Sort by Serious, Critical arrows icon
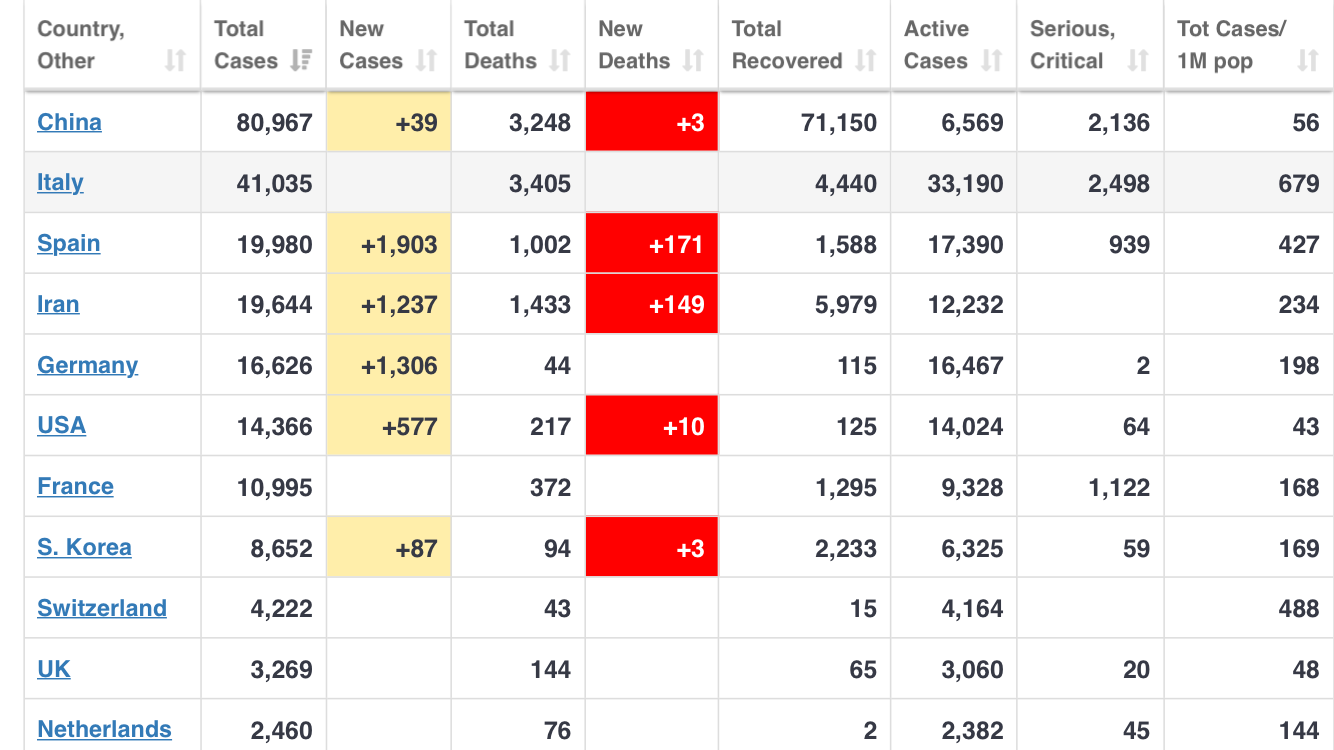Image resolution: width=1334 pixels, height=750 pixels. coord(1138,61)
